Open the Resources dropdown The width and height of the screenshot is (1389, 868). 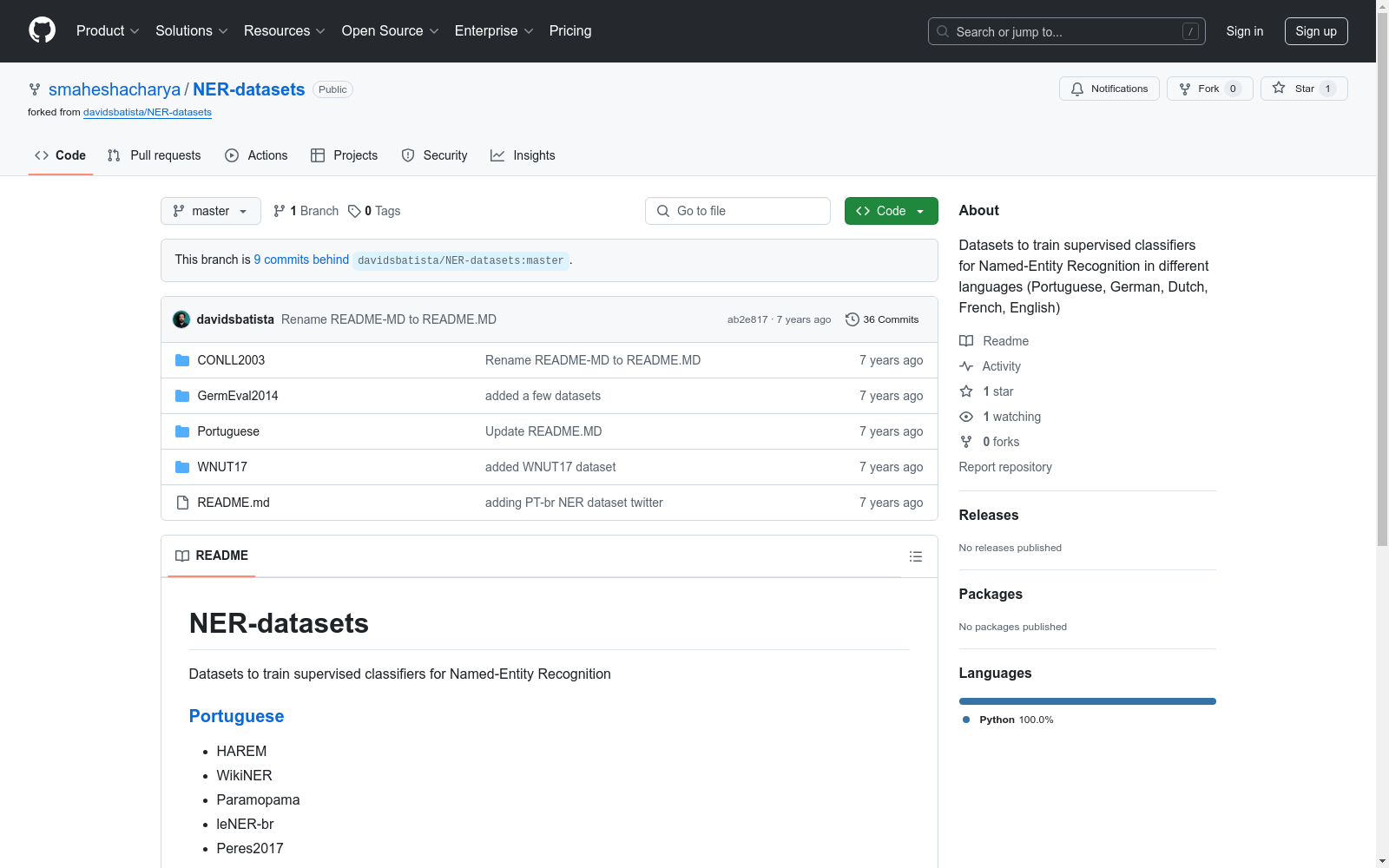coord(285,30)
